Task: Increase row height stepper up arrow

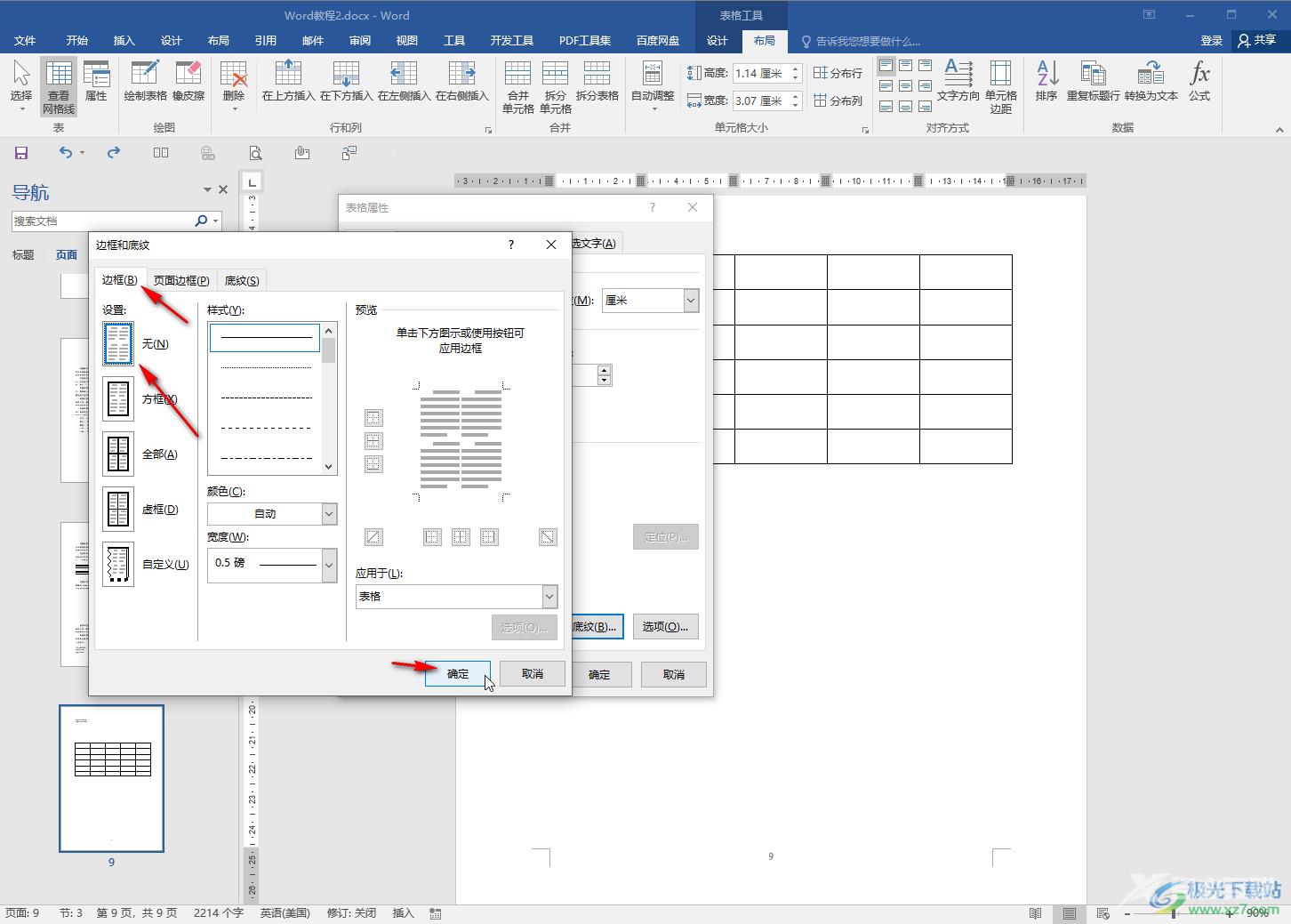Action: [x=796, y=68]
